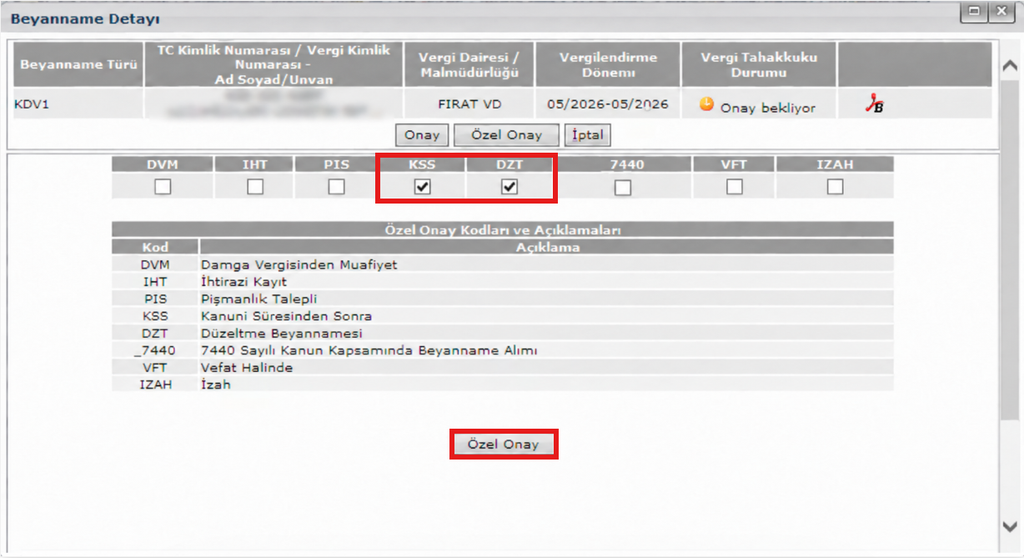This screenshot has height=558, width=1024.
Task: Click the Düzeltme Beyannamesi row
Action: [x=502, y=333]
